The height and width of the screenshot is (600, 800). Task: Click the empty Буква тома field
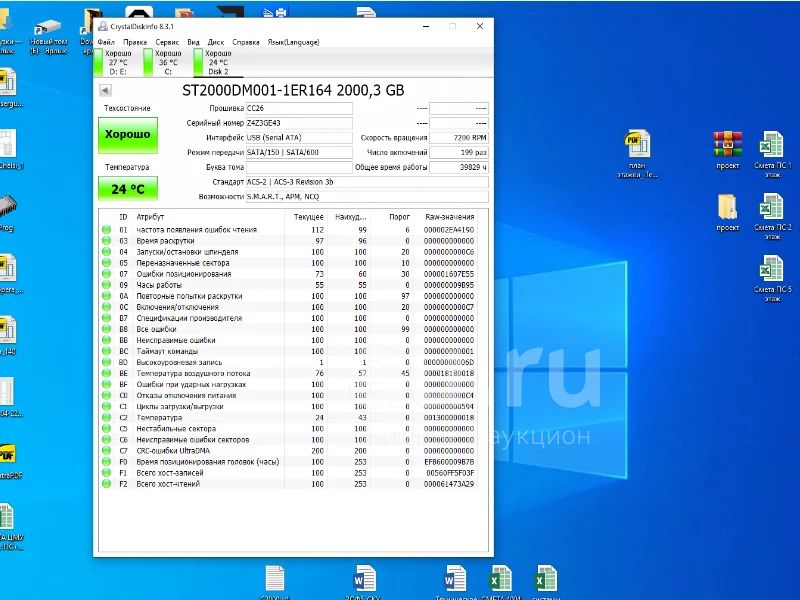pos(299,167)
